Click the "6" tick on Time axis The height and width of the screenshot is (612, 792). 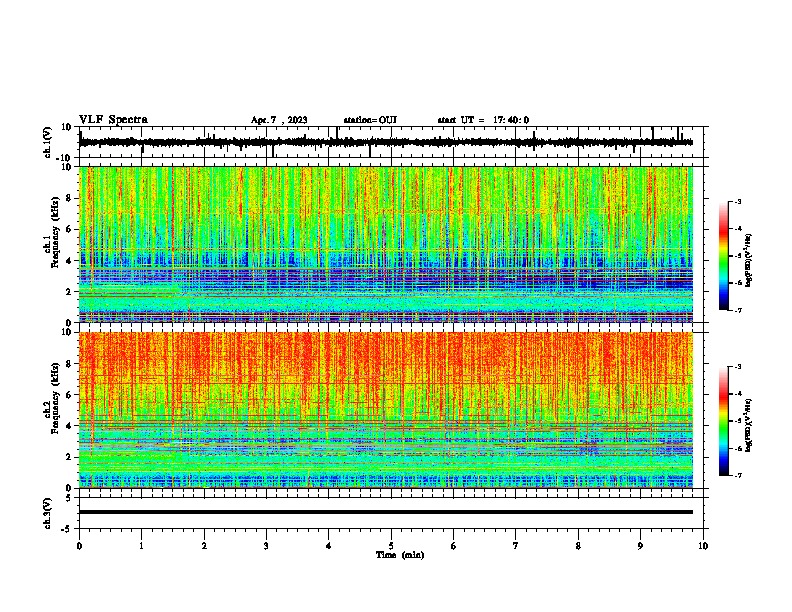click(x=454, y=546)
